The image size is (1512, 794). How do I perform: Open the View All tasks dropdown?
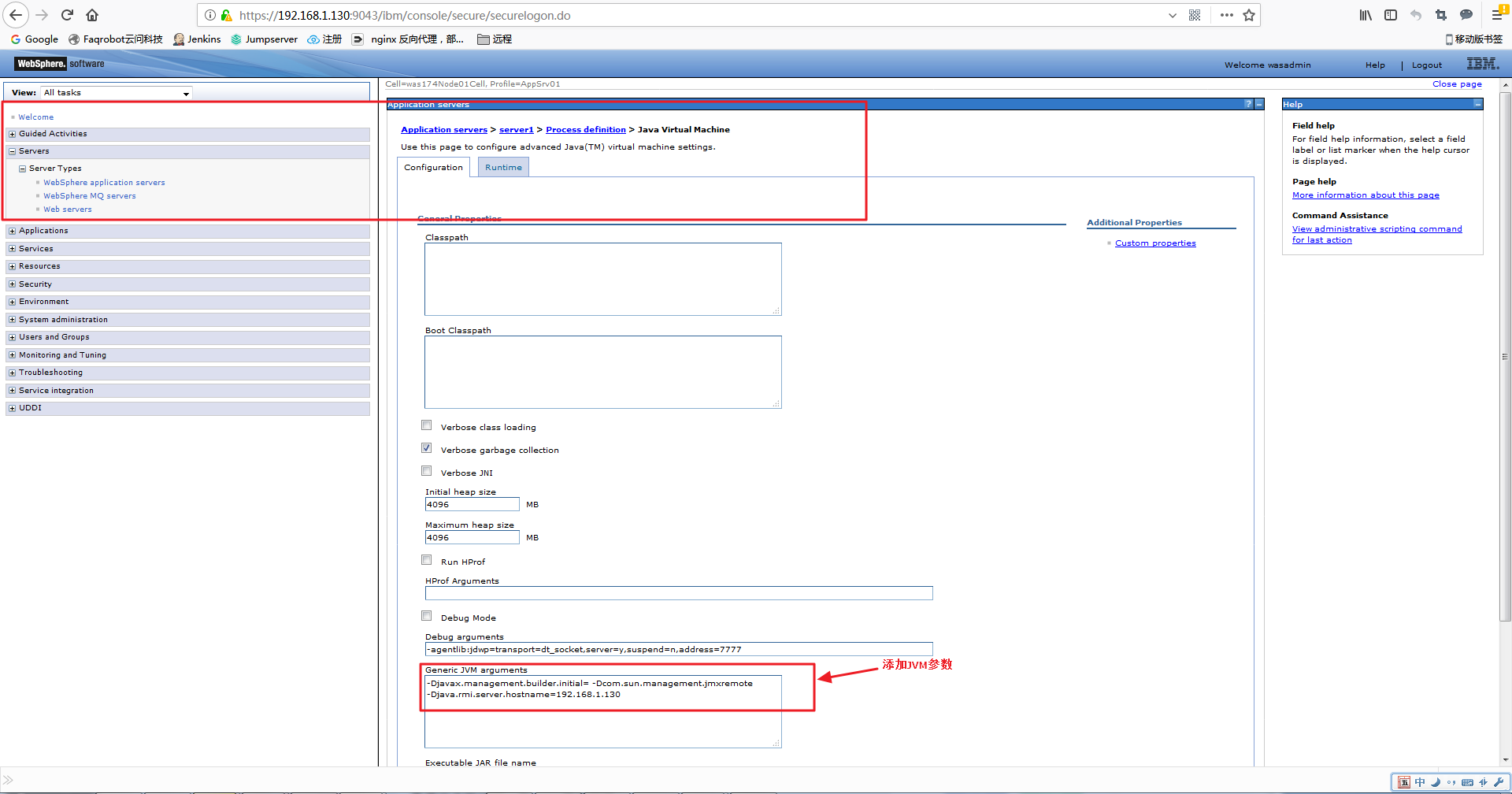(117, 93)
